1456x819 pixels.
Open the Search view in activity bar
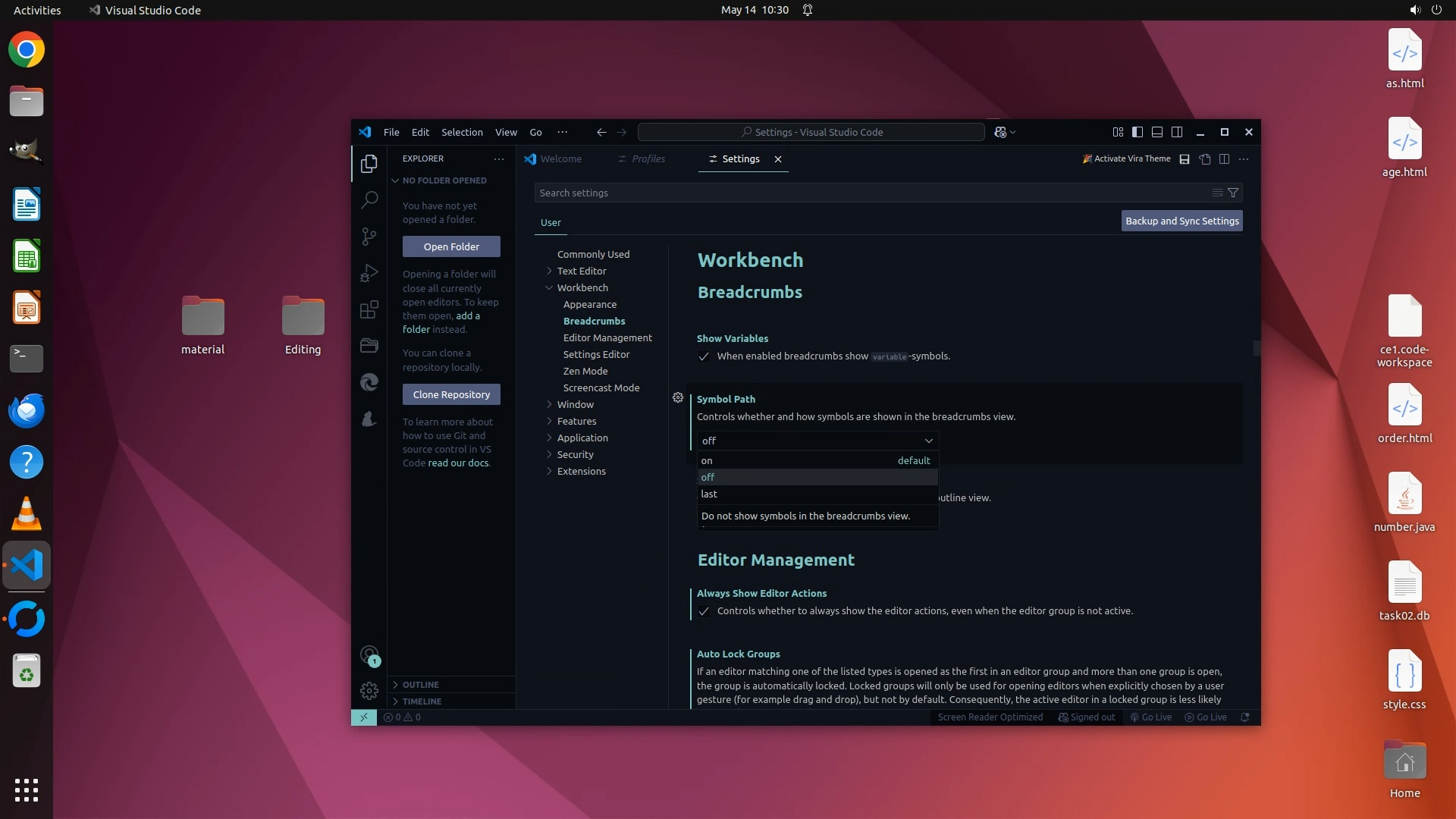tap(369, 200)
